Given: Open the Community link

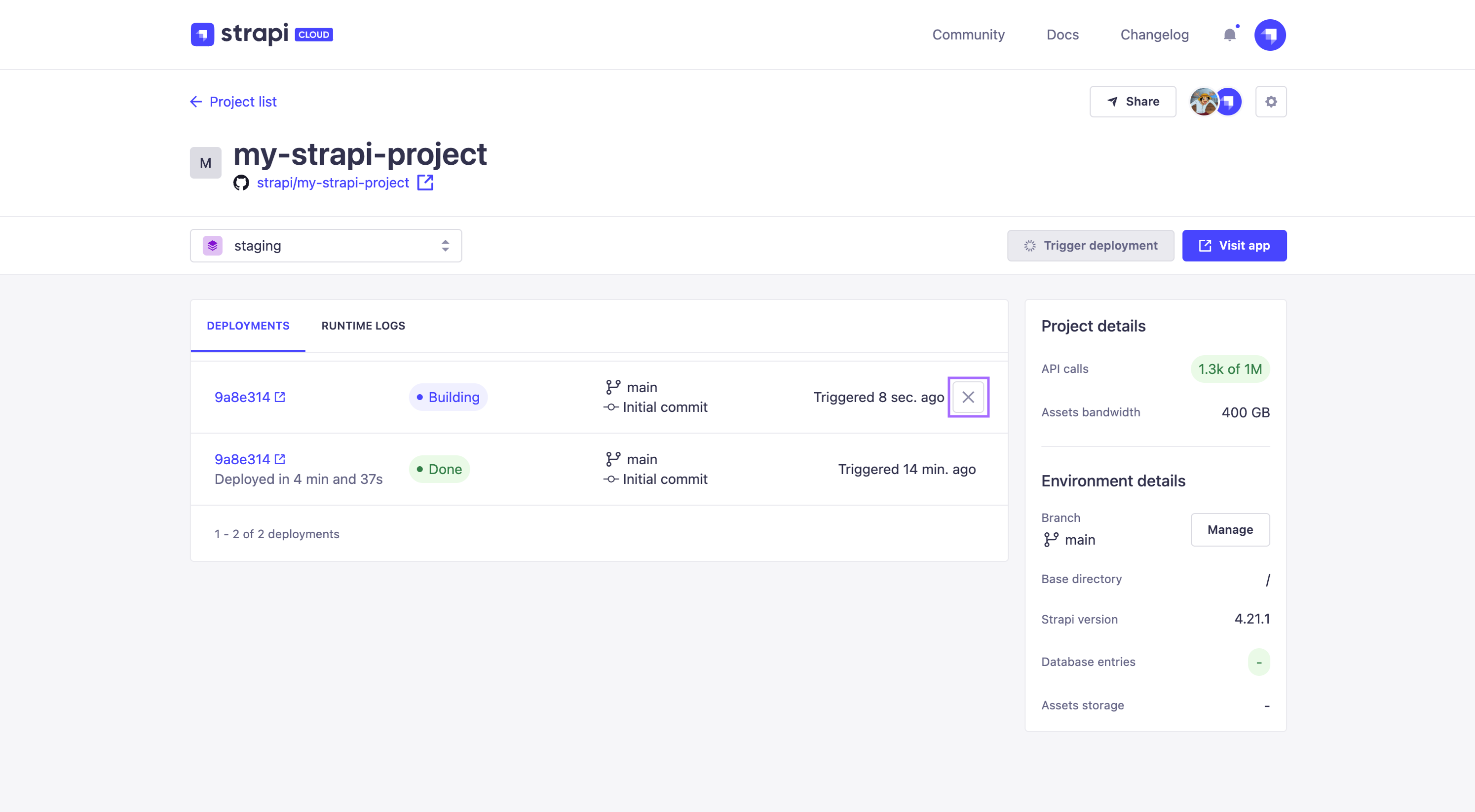Looking at the screenshot, I should click(968, 35).
